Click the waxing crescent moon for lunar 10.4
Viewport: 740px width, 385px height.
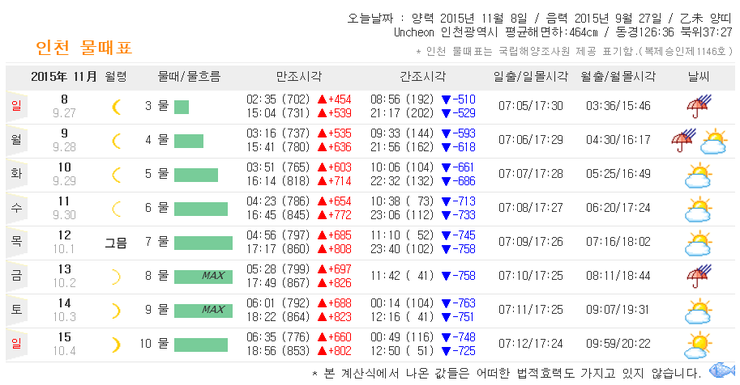[x=116, y=344]
